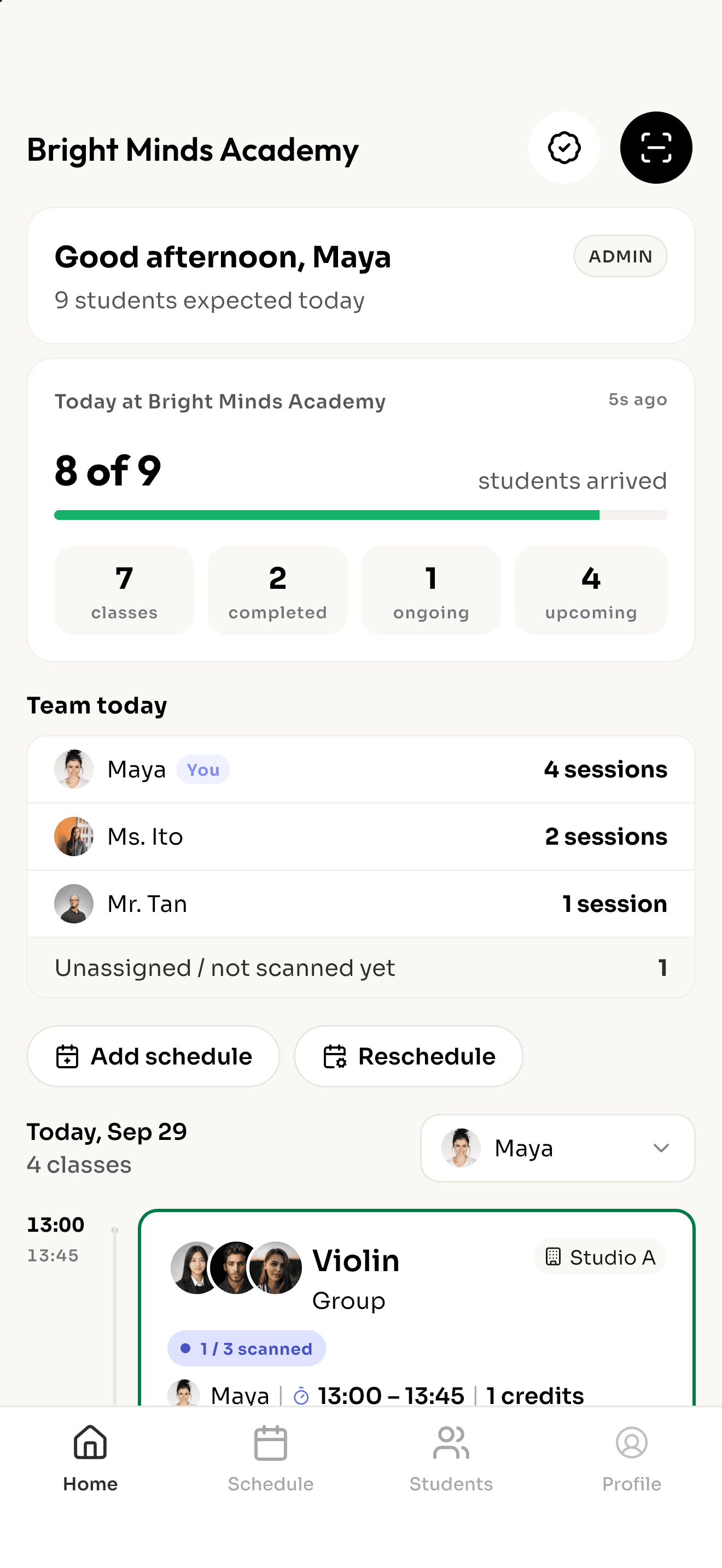Open the black QR scan button

pyautogui.click(x=656, y=148)
